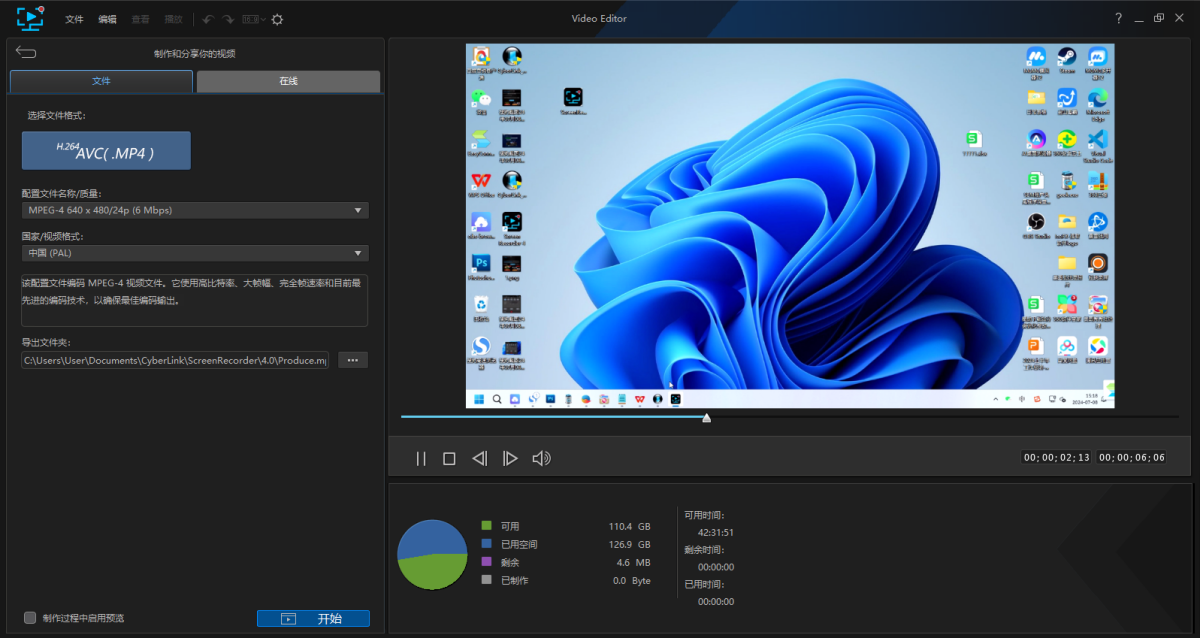The width and height of the screenshot is (1200, 638).
Task: Restore the window with the restore button
Action: (1158, 18)
